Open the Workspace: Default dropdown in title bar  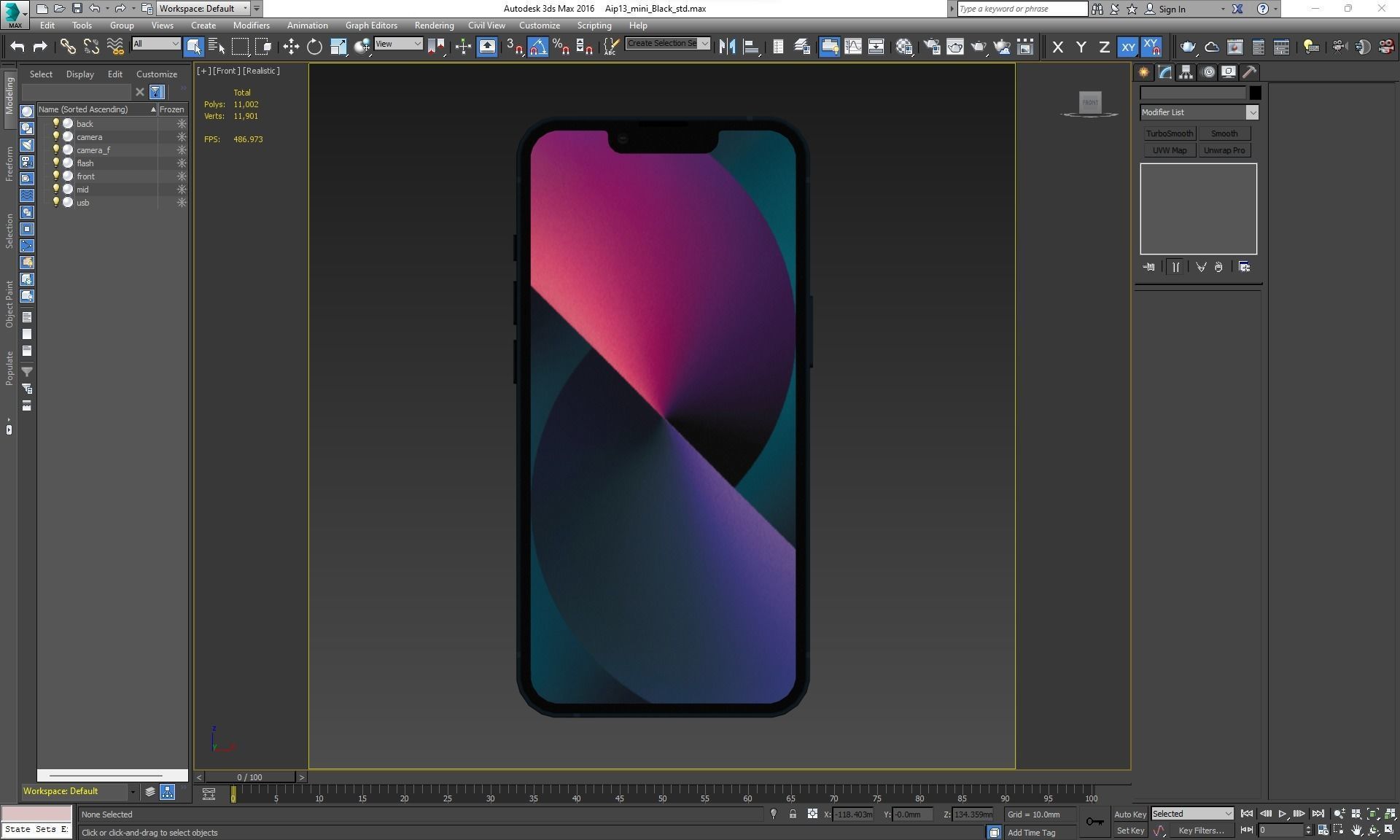tap(203, 9)
